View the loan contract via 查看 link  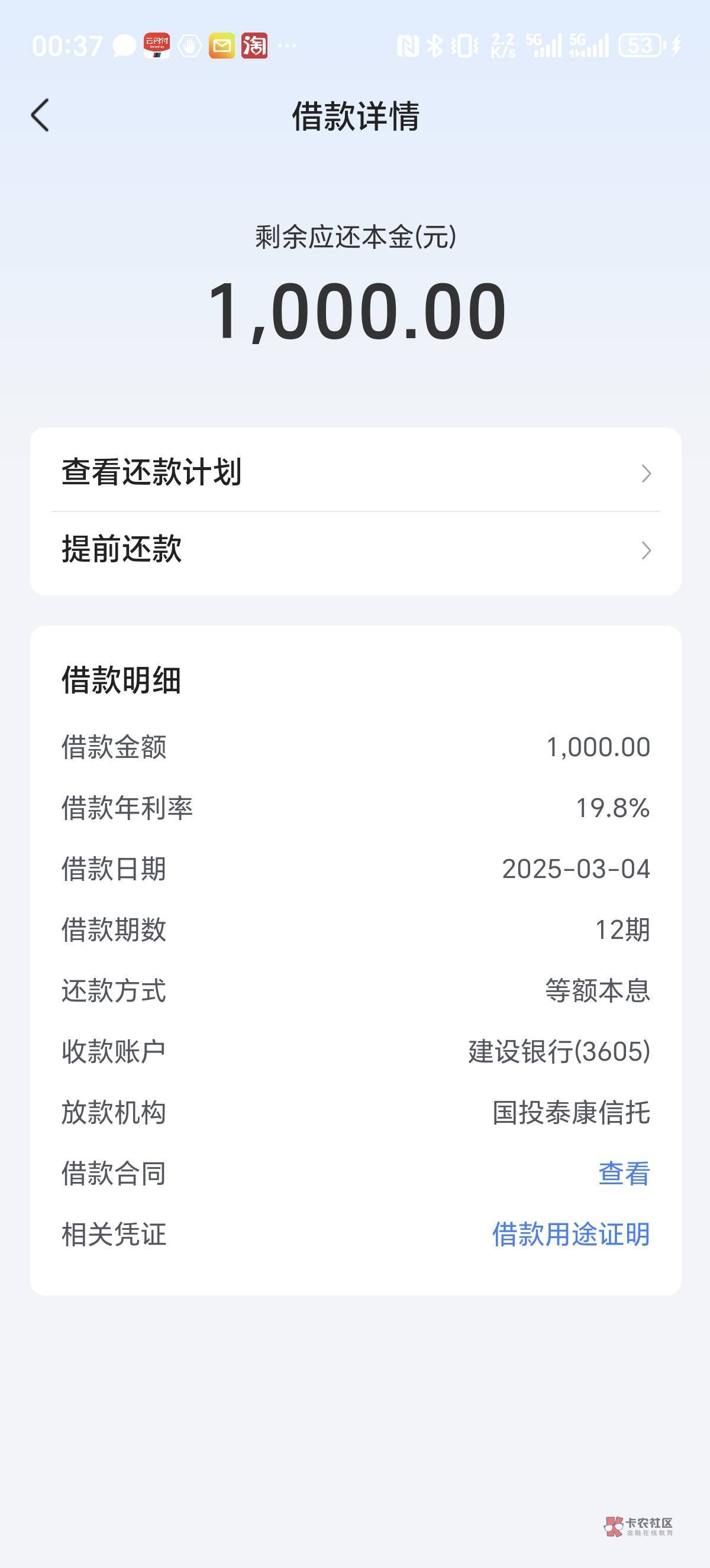pos(624,1173)
